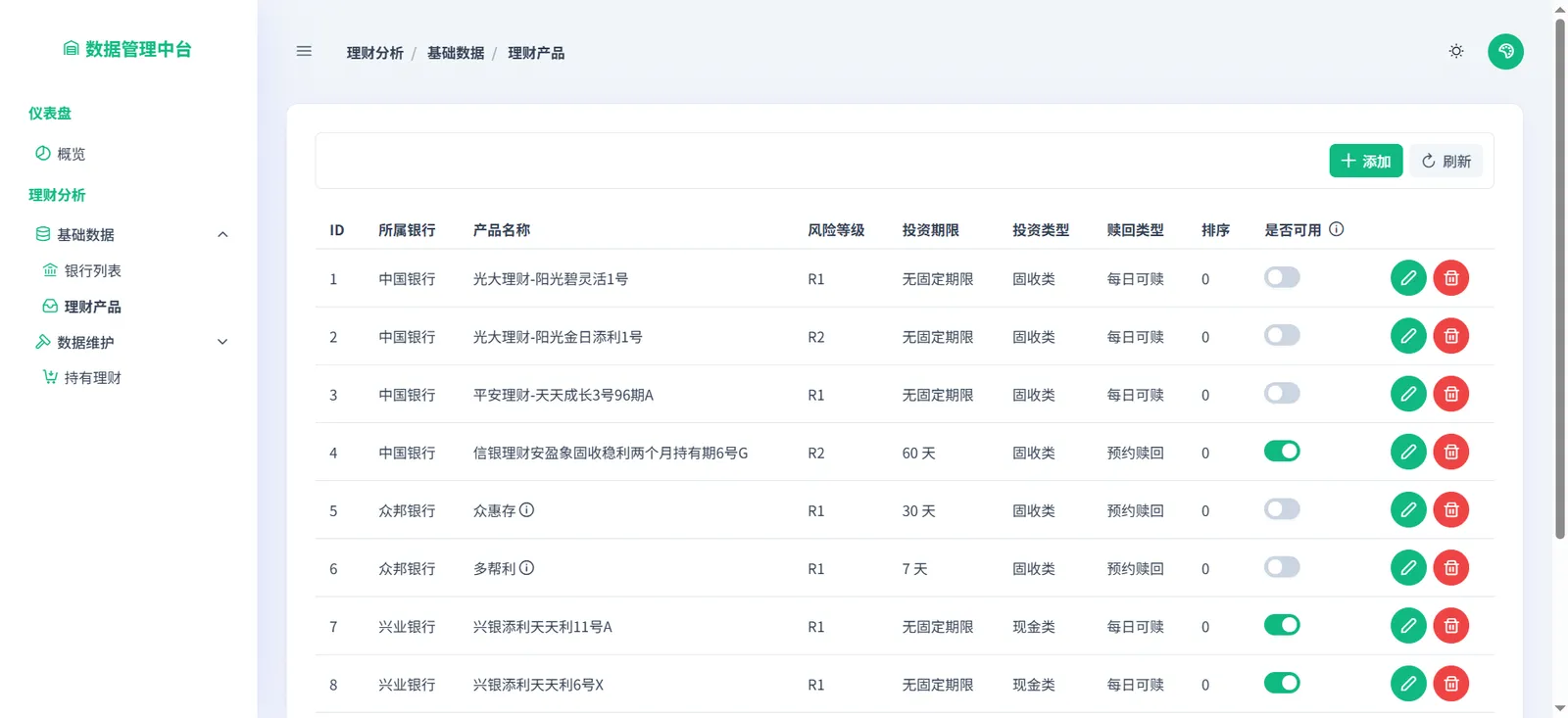The width and height of the screenshot is (1568, 718).
Task: Click the 30 天 investment term cell
Action: coord(919,510)
